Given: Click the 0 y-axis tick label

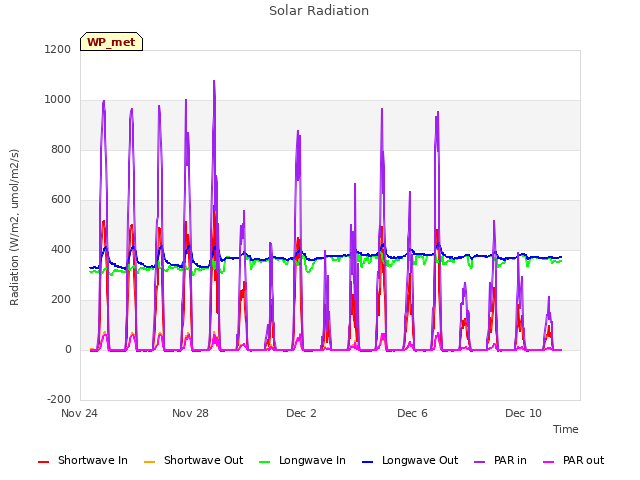Looking at the screenshot, I should (68, 349).
